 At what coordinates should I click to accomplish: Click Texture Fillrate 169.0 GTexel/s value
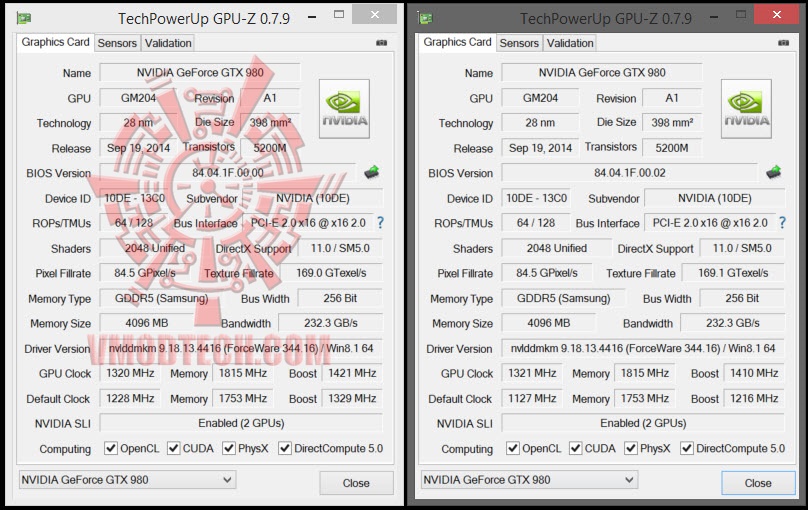click(x=331, y=273)
